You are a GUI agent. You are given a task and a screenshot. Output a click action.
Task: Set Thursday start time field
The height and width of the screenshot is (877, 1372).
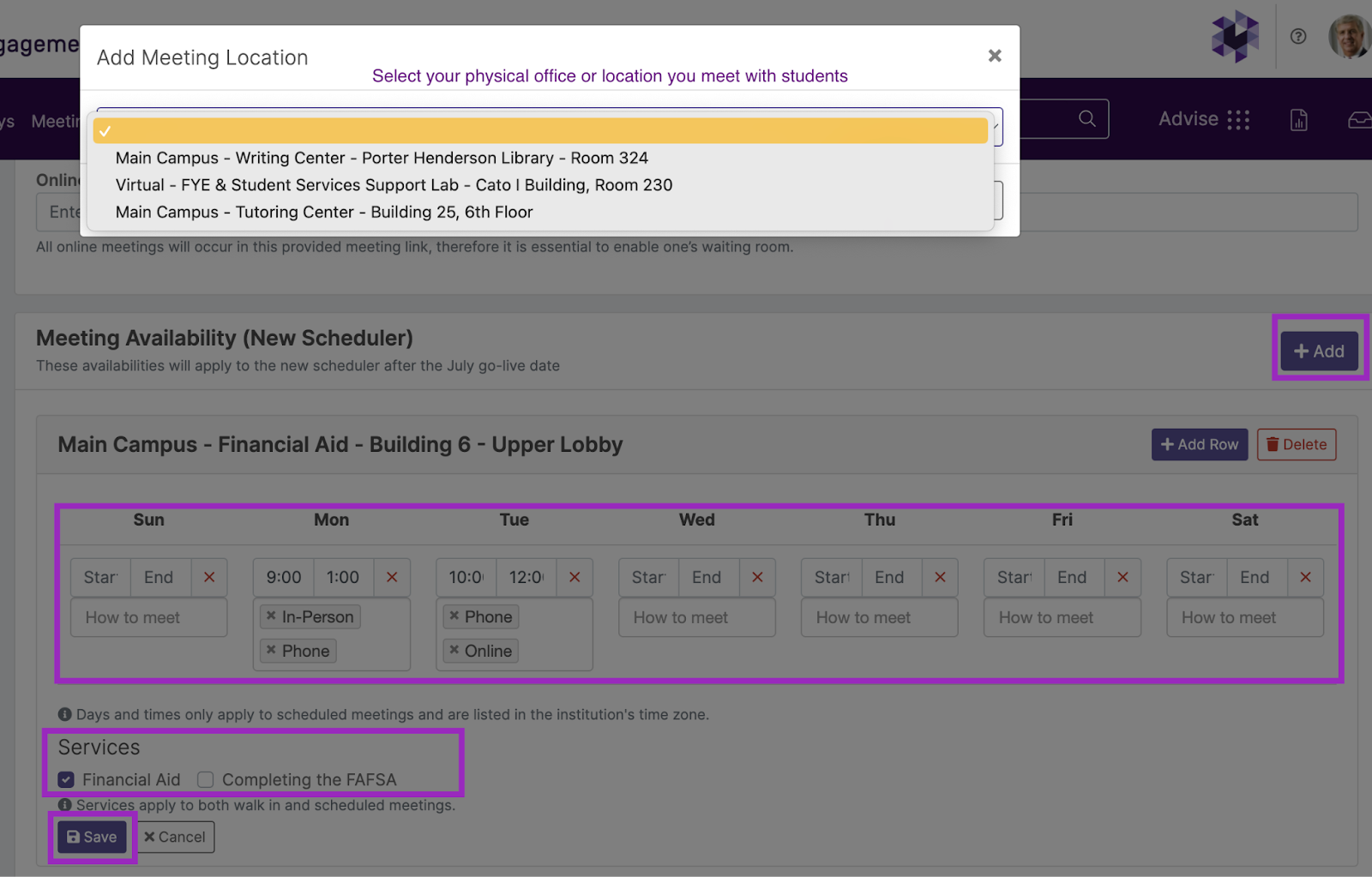pyautogui.click(x=831, y=577)
